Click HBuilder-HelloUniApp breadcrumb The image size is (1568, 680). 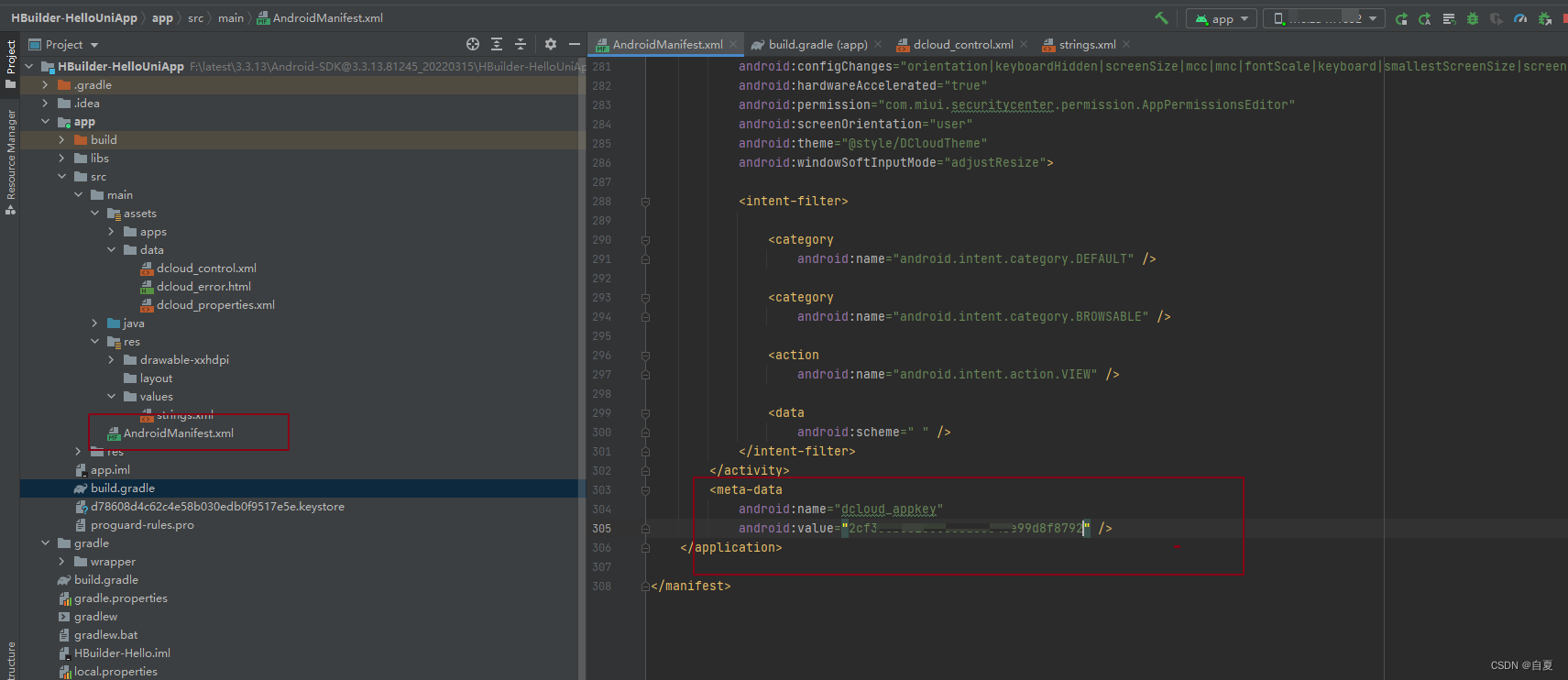[74, 17]
